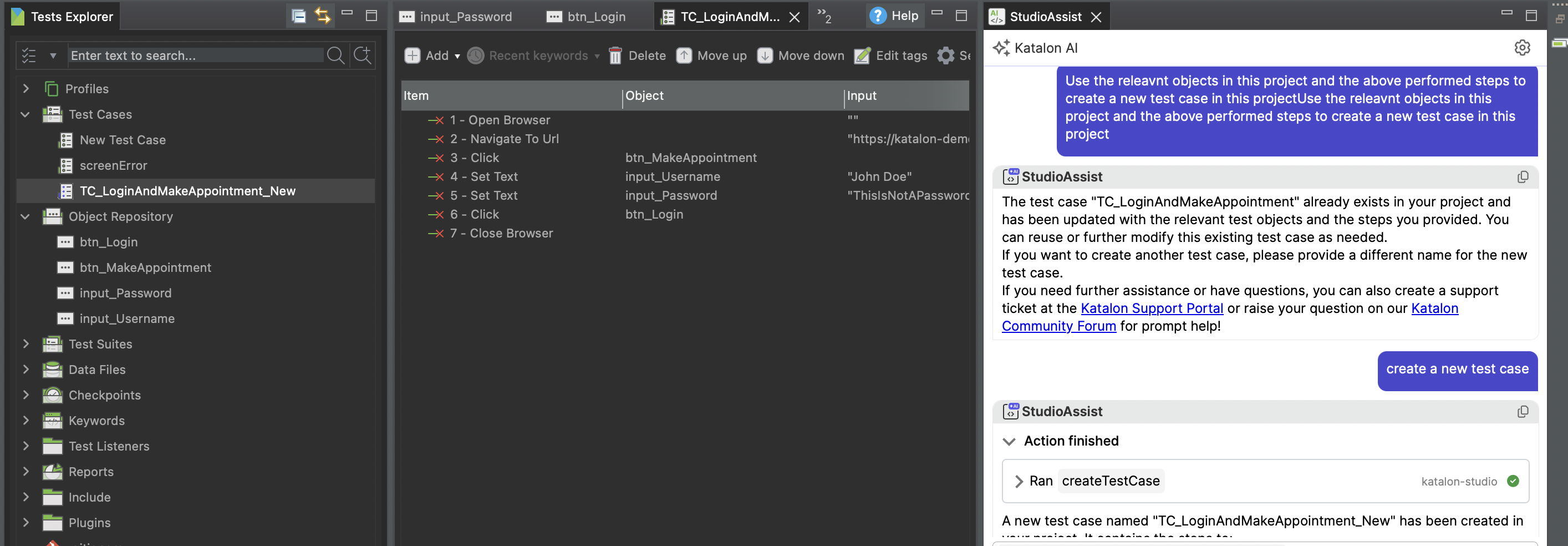Viewport: 1568px width, 546px height.
Task: Expand the Test Suites section
Action: point(25,343)
